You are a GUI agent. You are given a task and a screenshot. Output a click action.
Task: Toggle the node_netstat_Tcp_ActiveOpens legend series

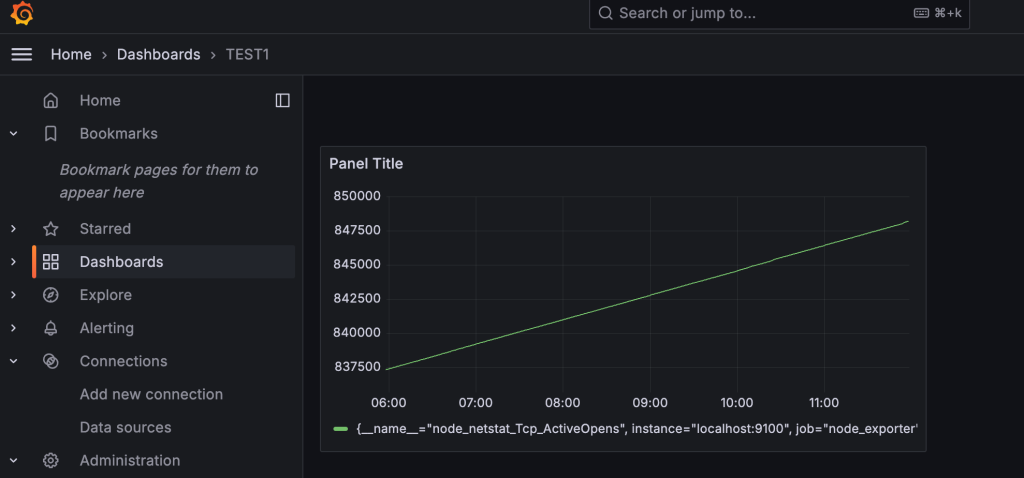637,429
